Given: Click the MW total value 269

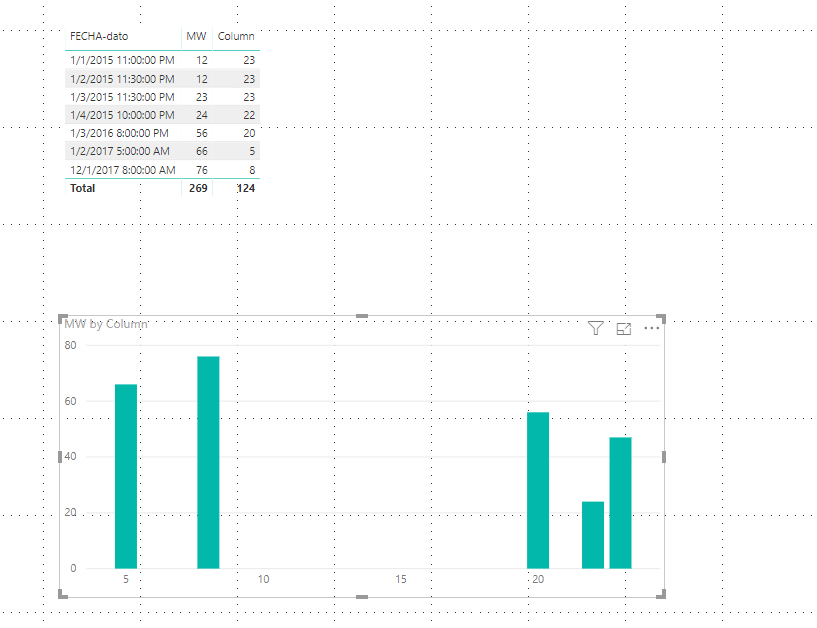Looking at the screenshot, I should coord(198,188).
